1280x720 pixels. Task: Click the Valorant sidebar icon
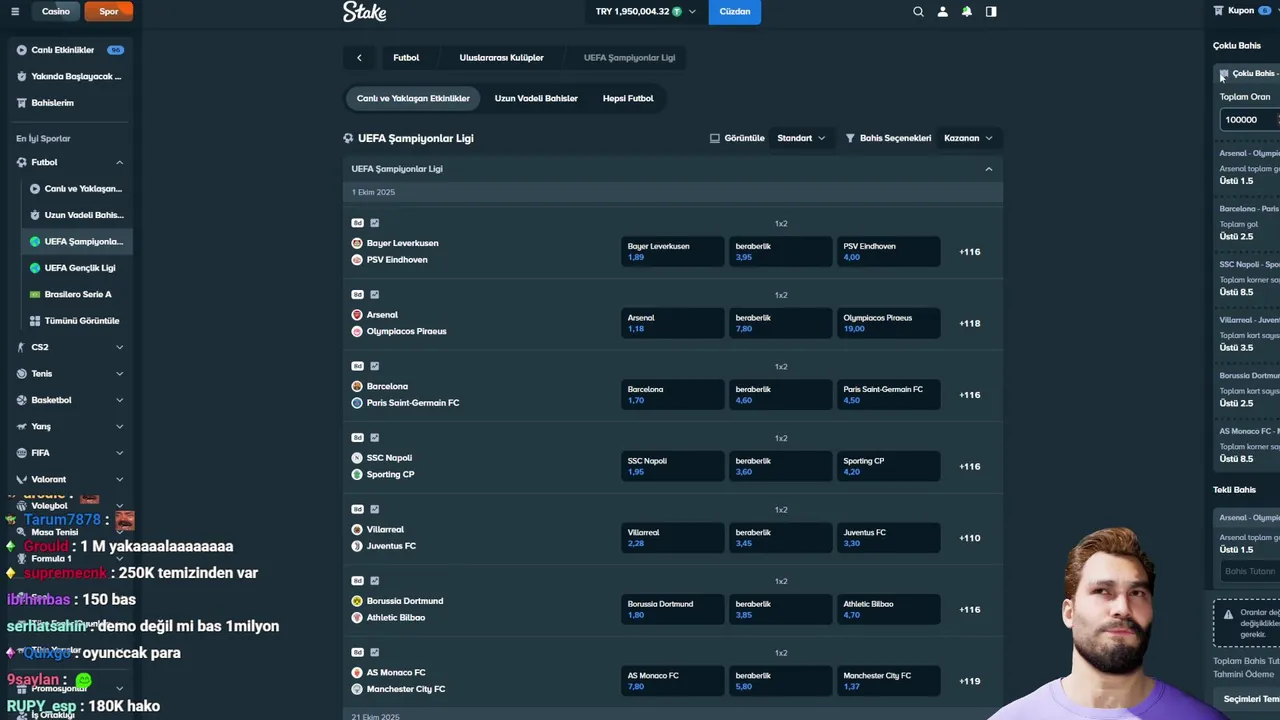(x=21, y=479)
